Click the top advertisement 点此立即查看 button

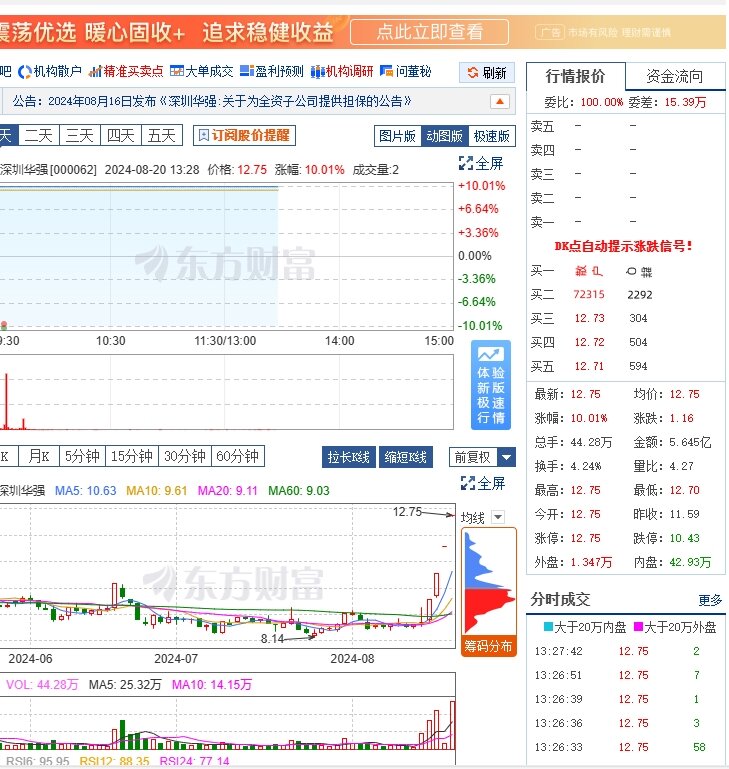coord(429,32)
